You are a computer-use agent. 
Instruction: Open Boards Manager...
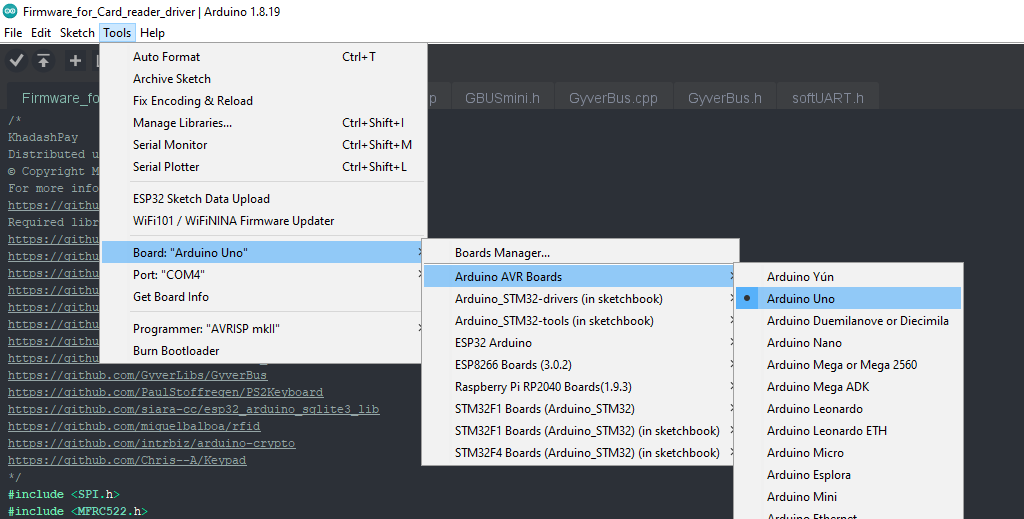coord(581,253)
